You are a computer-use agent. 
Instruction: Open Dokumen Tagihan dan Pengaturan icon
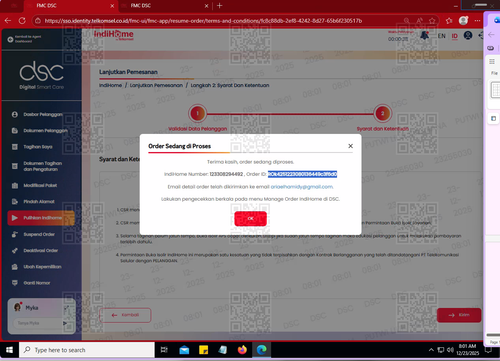pos(15,166)
